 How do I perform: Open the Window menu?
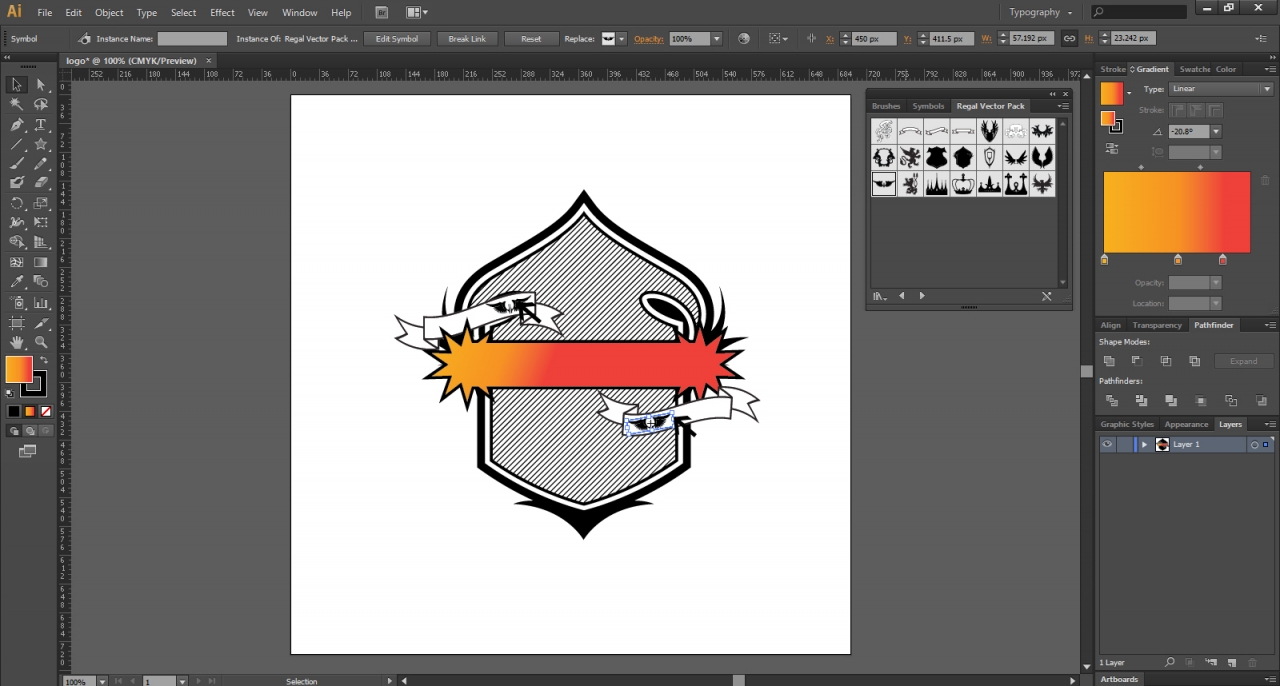[299, 13]
